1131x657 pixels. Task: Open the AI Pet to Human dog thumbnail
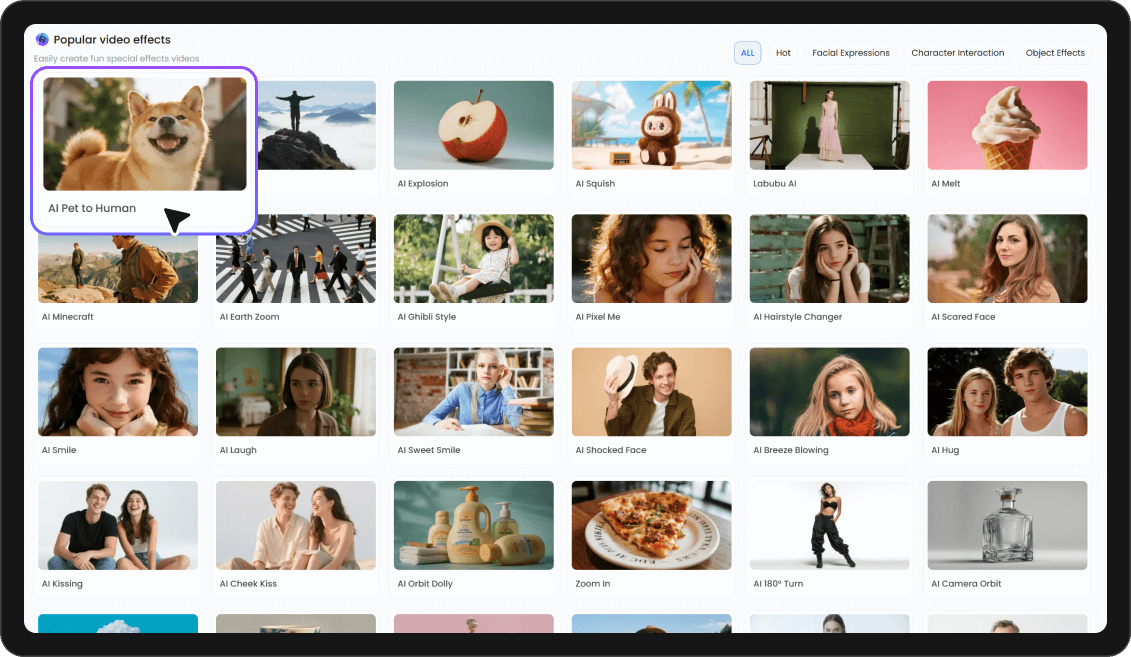(145, 134)
